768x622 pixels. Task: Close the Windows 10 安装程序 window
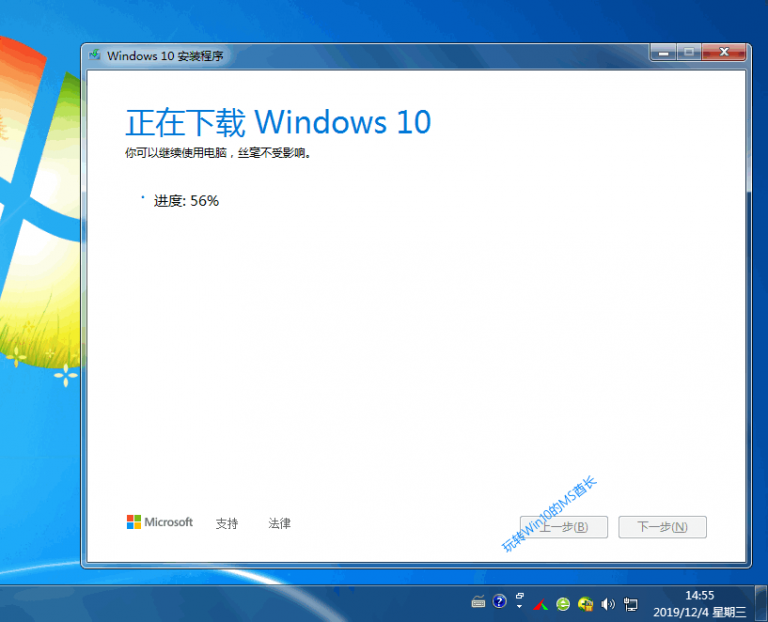724,52
